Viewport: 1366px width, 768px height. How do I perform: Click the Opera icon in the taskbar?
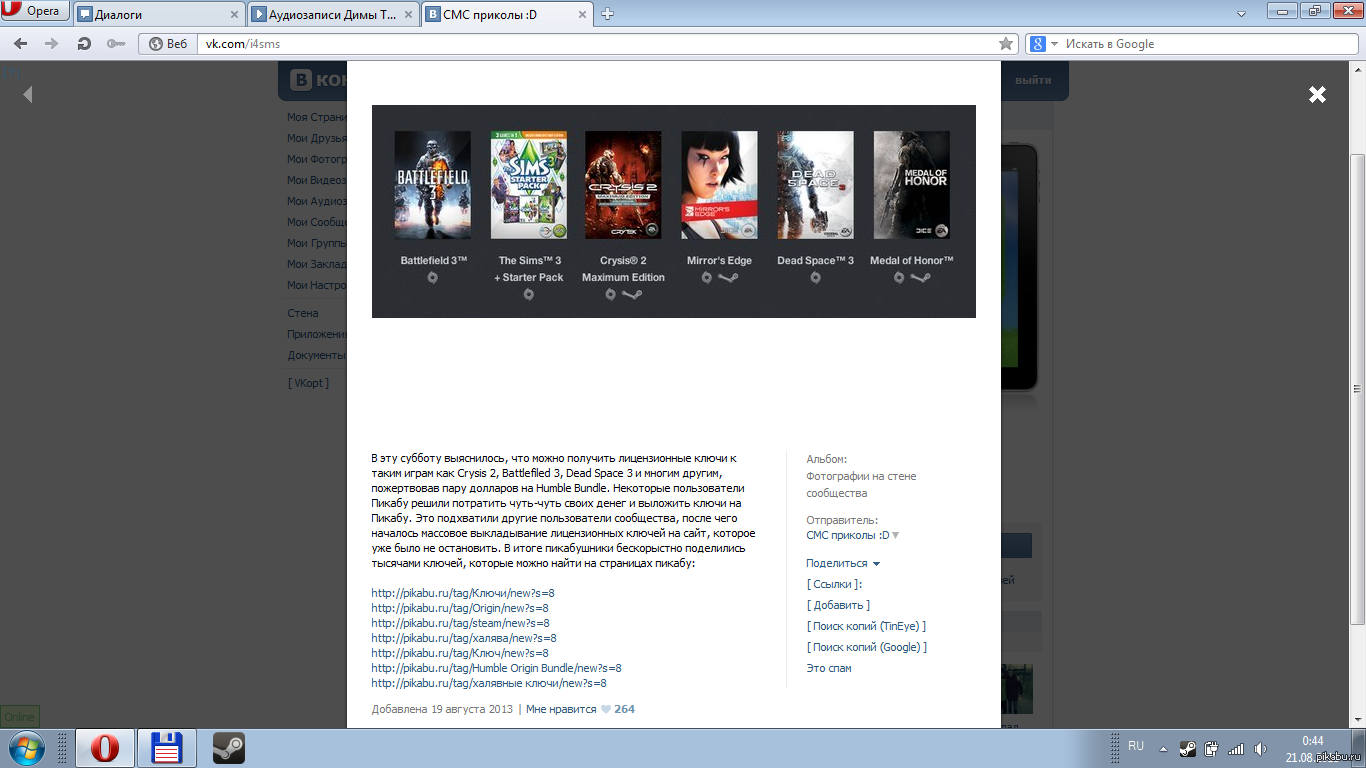[105, 748]
